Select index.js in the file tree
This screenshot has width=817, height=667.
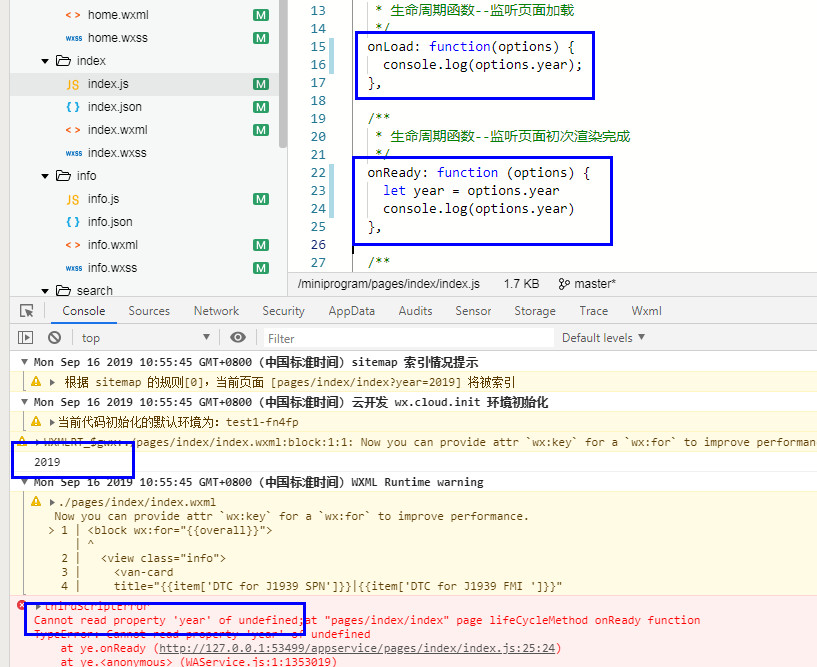[108, 84]
